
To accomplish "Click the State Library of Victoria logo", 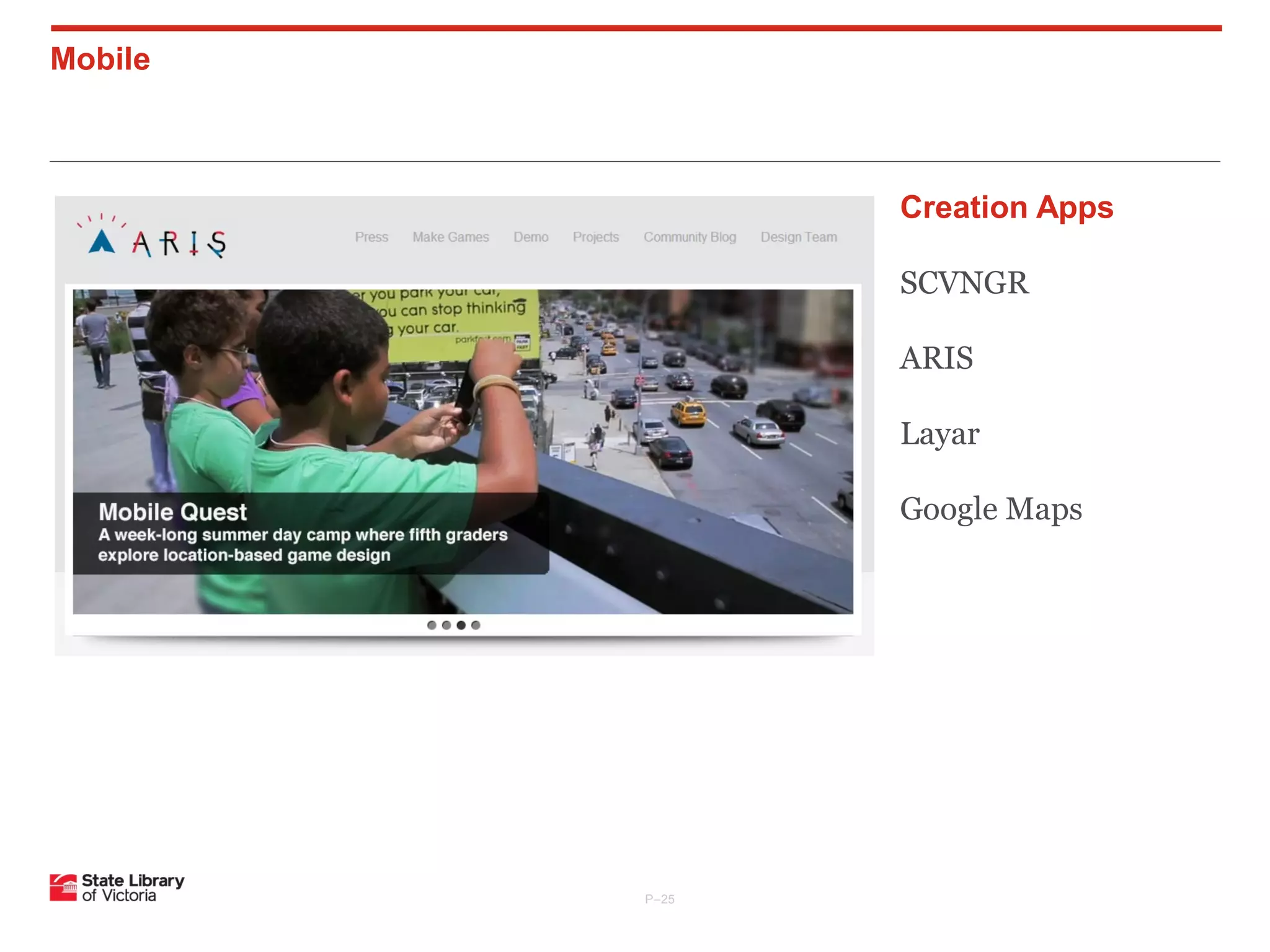I will pyautogui.click(x=117, y=888).
